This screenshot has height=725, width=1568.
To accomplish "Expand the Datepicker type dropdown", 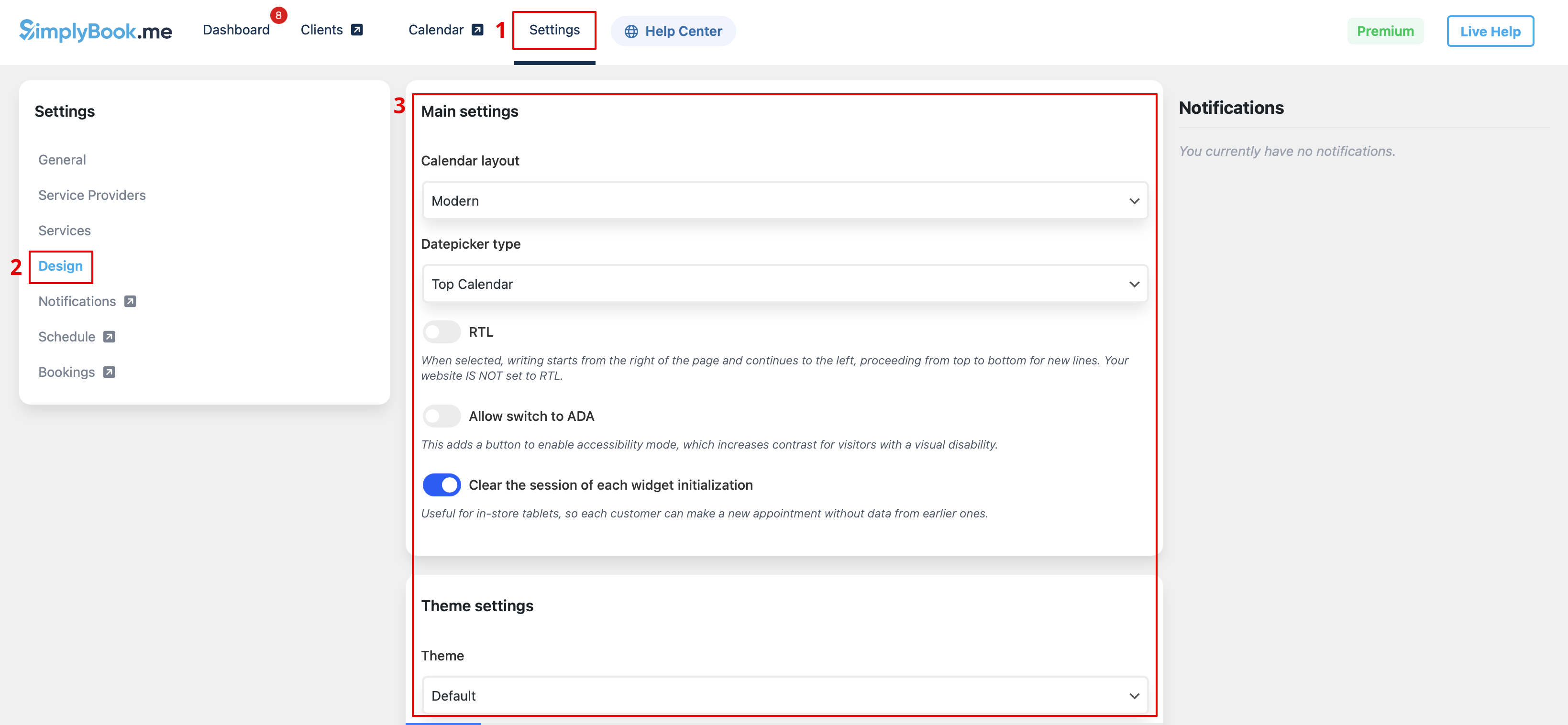I will point(784,284).
